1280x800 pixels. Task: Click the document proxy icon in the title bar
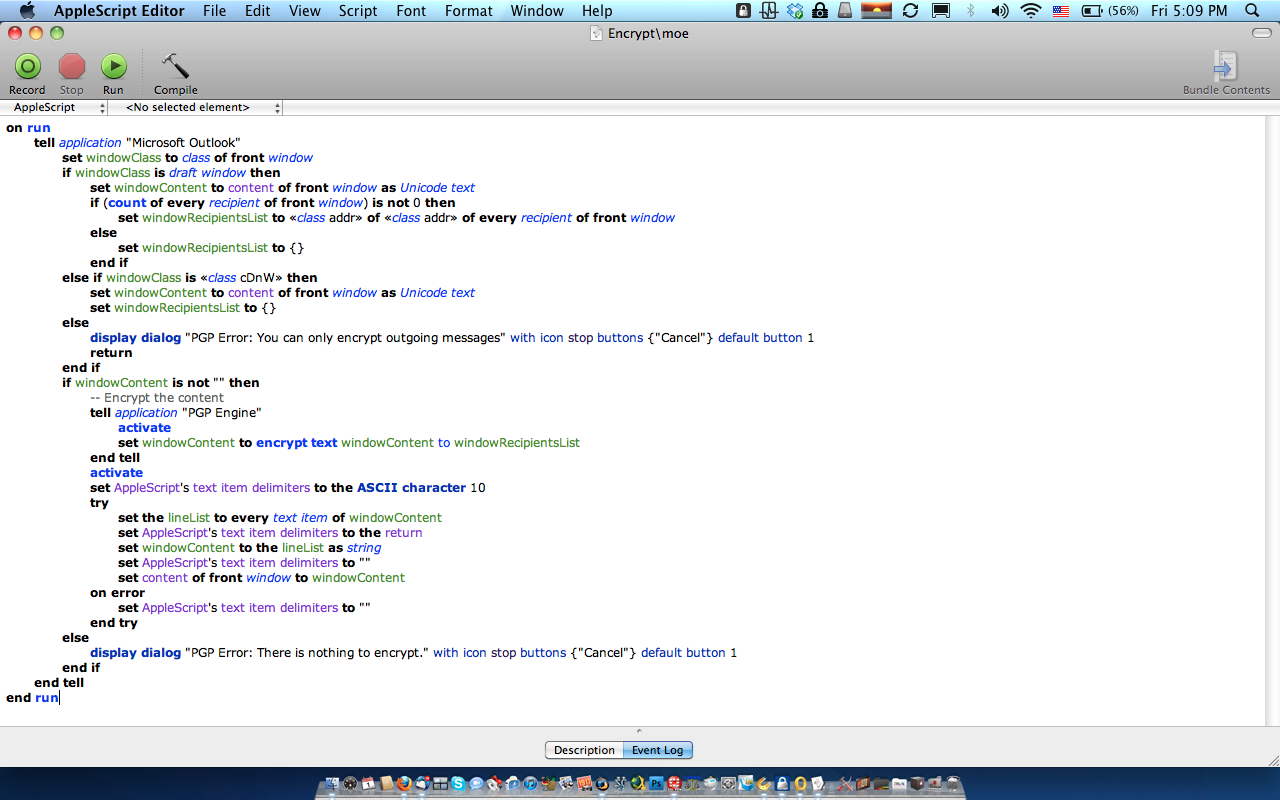coord(598,34)
